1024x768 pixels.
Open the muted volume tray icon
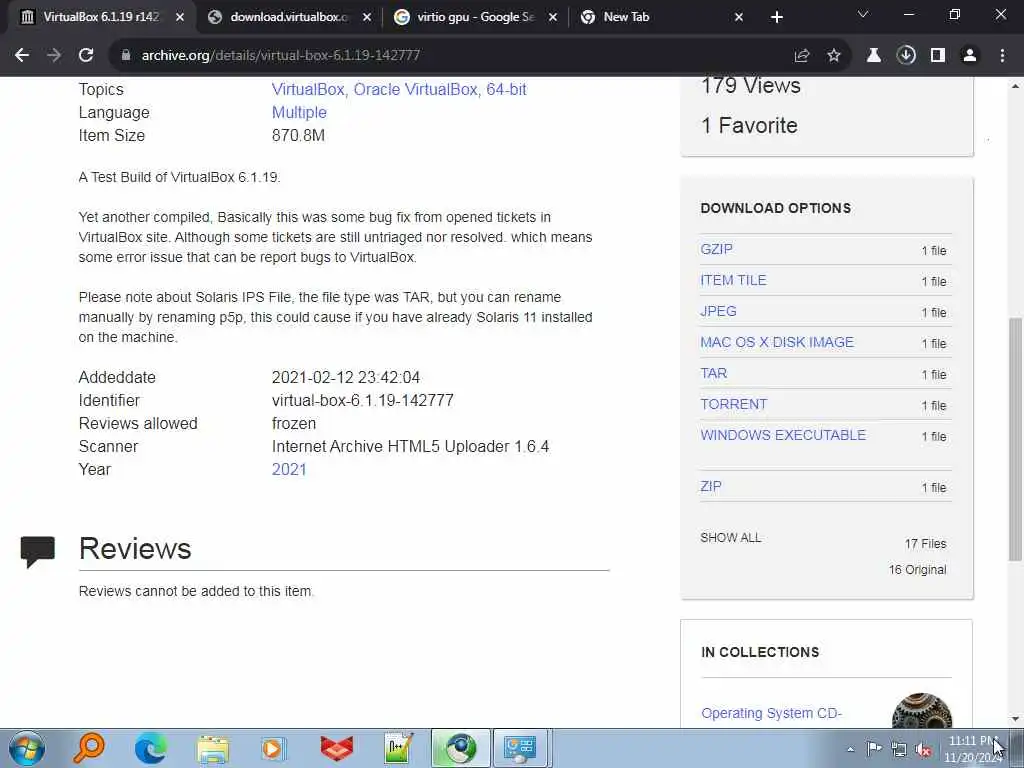point(923,749)
